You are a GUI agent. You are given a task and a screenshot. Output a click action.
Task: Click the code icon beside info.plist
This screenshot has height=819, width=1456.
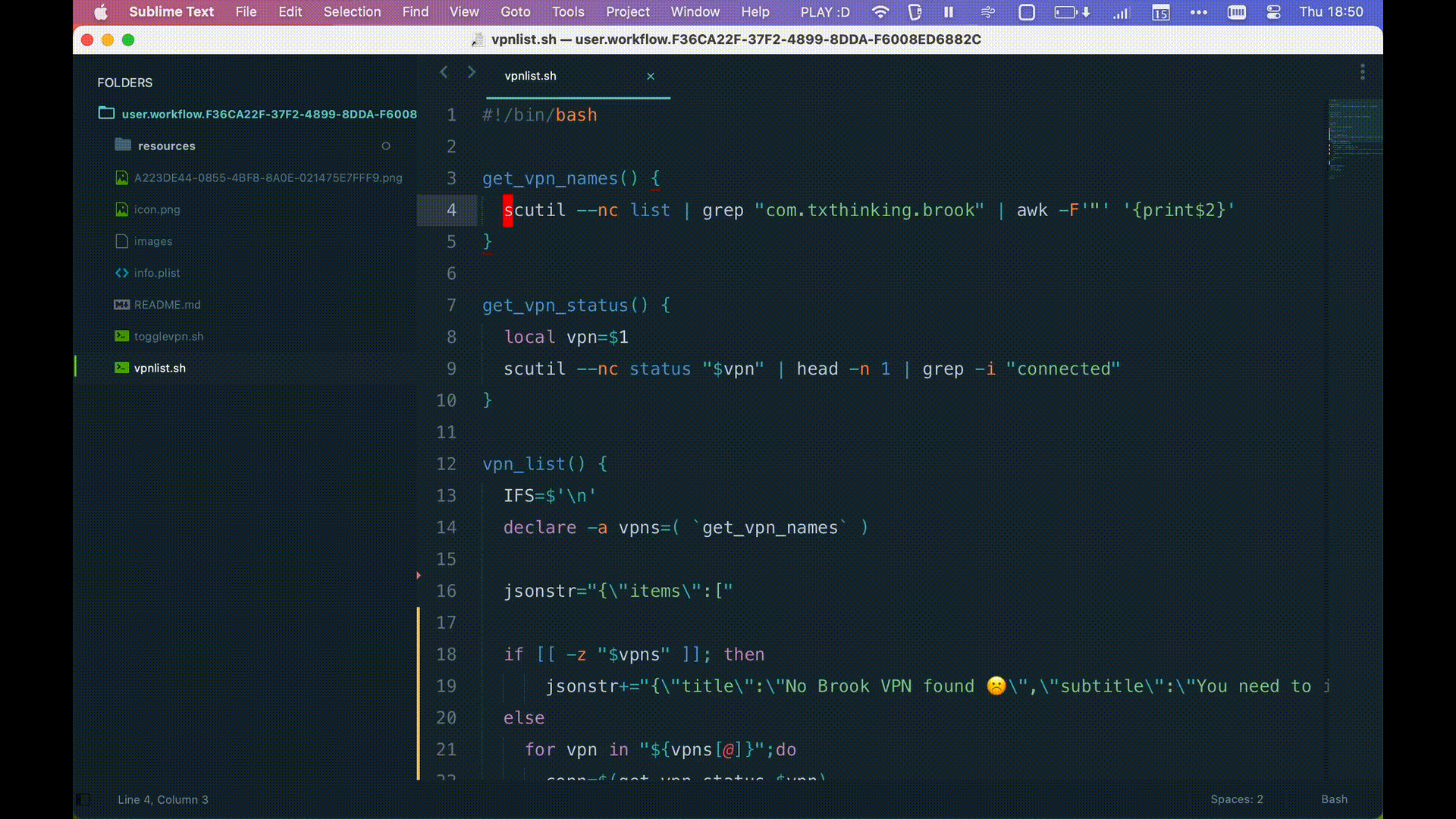121,273
